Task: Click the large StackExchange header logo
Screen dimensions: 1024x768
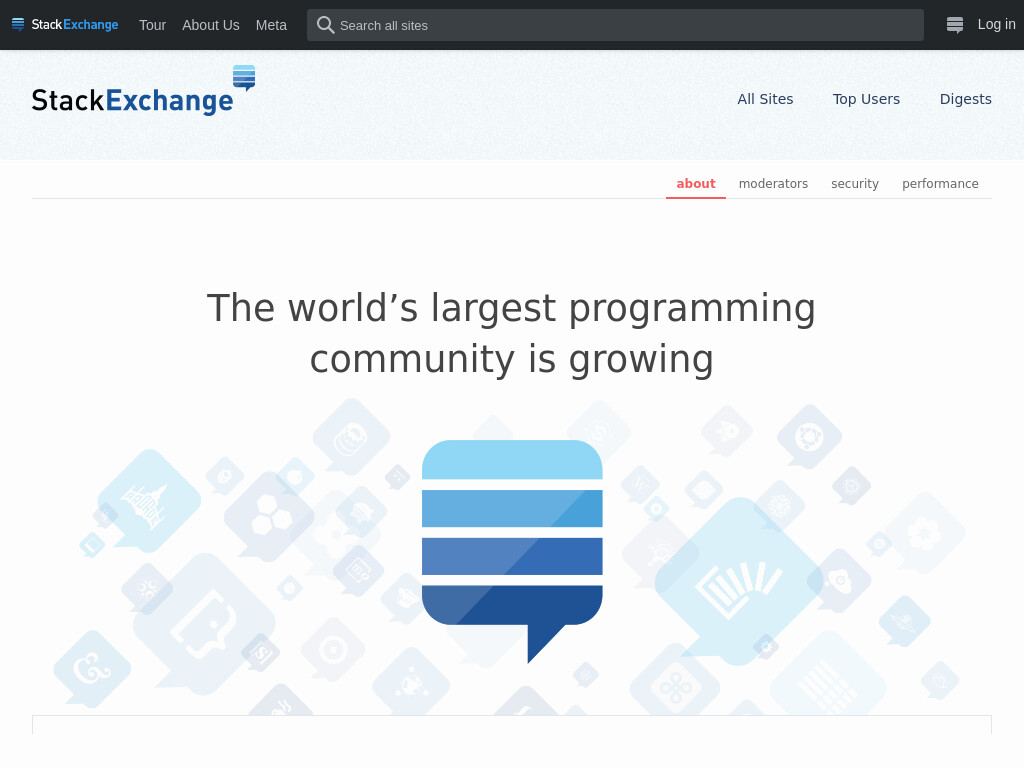Action: click(143, 91)
